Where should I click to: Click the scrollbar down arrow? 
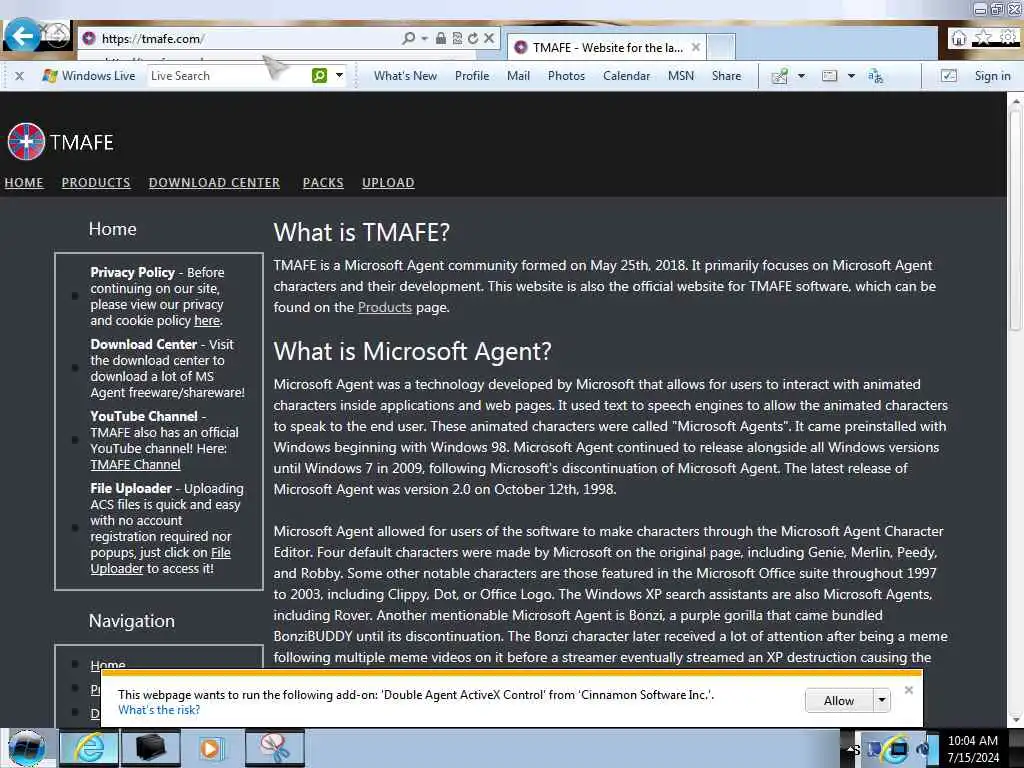pyautogui.click(x=1015, y=719)
